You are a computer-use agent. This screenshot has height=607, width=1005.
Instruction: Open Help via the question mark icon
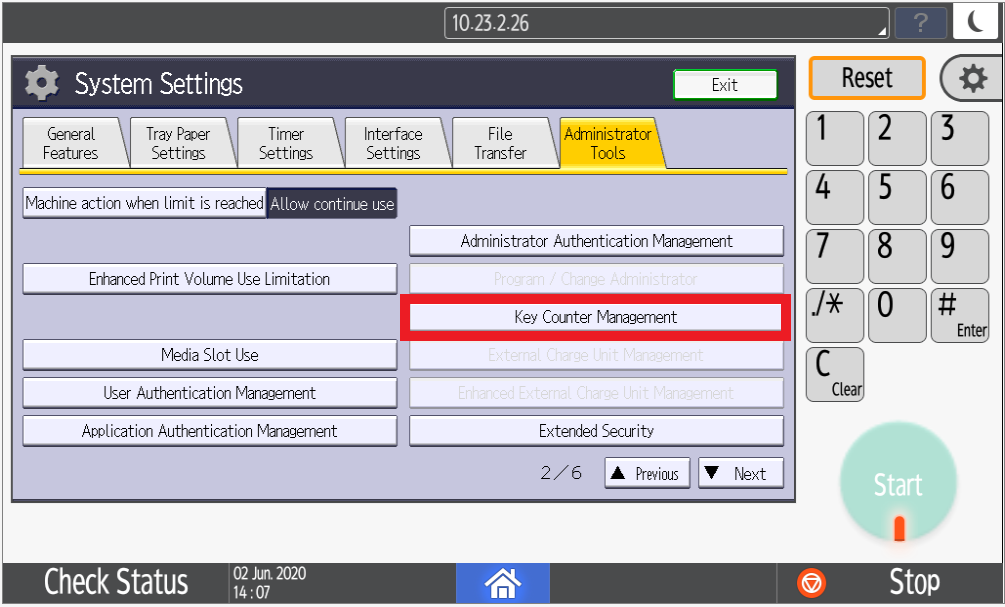point(919,22)
